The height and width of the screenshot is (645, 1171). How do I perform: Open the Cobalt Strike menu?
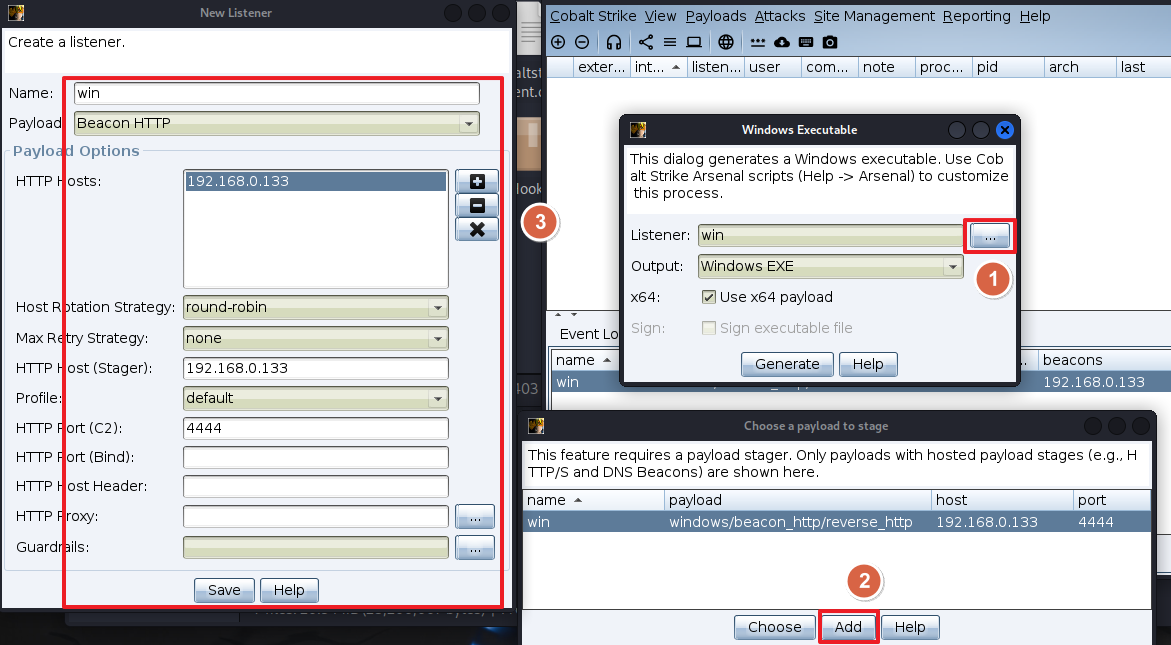[593, 16]
